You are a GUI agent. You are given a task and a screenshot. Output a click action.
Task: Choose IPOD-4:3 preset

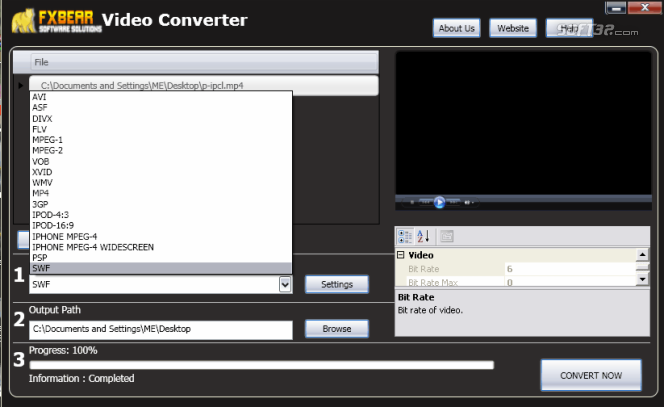[161, 215]
